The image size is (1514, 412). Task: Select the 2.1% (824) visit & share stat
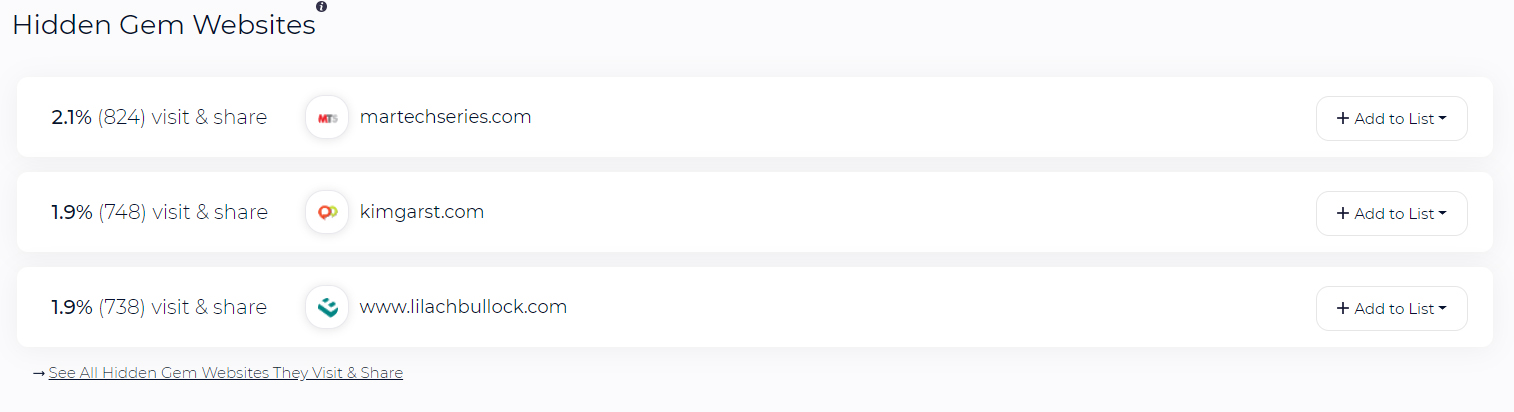159,117
